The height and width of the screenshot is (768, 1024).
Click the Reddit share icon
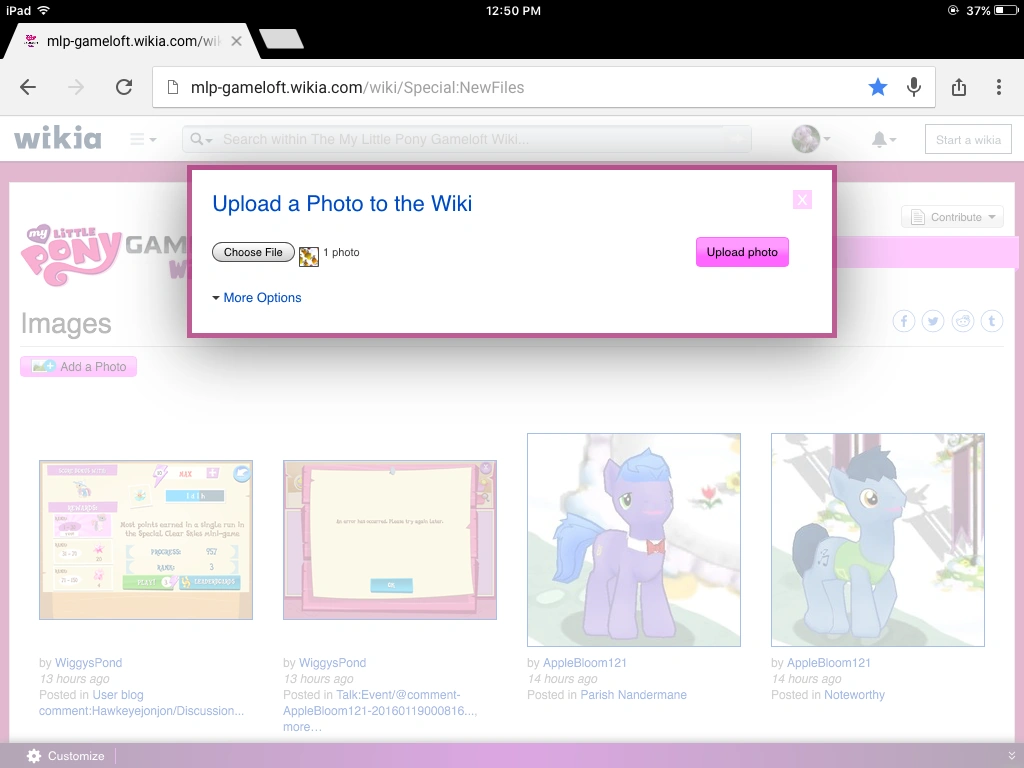click(962, 321)
